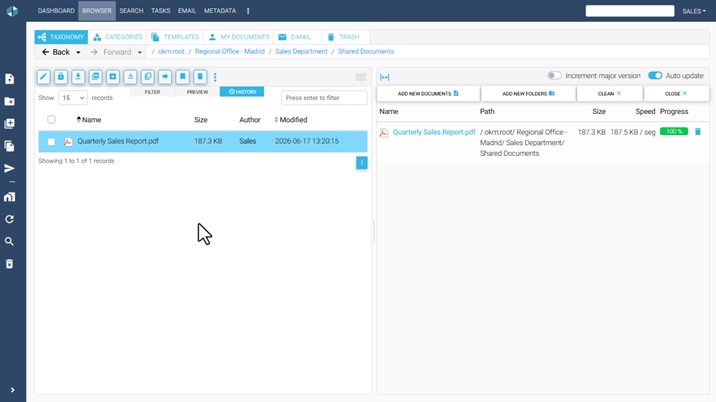The width and height of the screenshot is (716, 402).
Task: Click the new folder sidebar icon
Action: [x=10, y=101]
